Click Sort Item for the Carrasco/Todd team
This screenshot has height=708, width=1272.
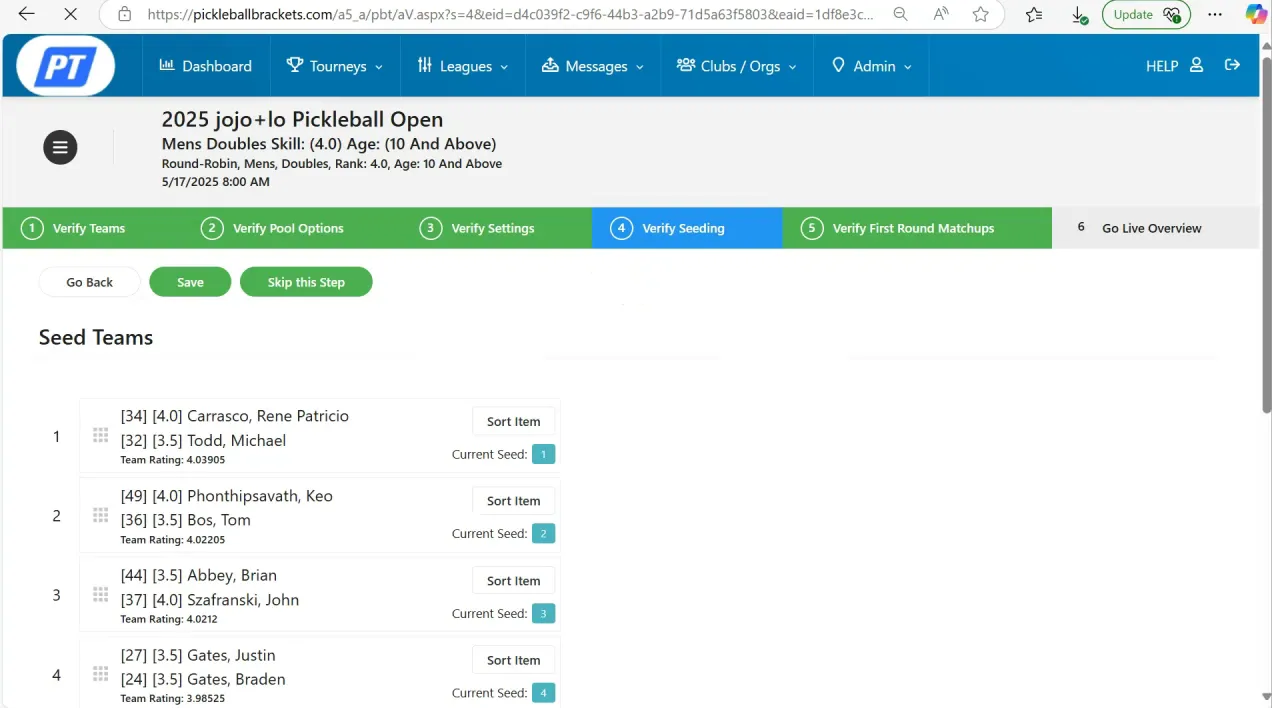tap(513, 421)
